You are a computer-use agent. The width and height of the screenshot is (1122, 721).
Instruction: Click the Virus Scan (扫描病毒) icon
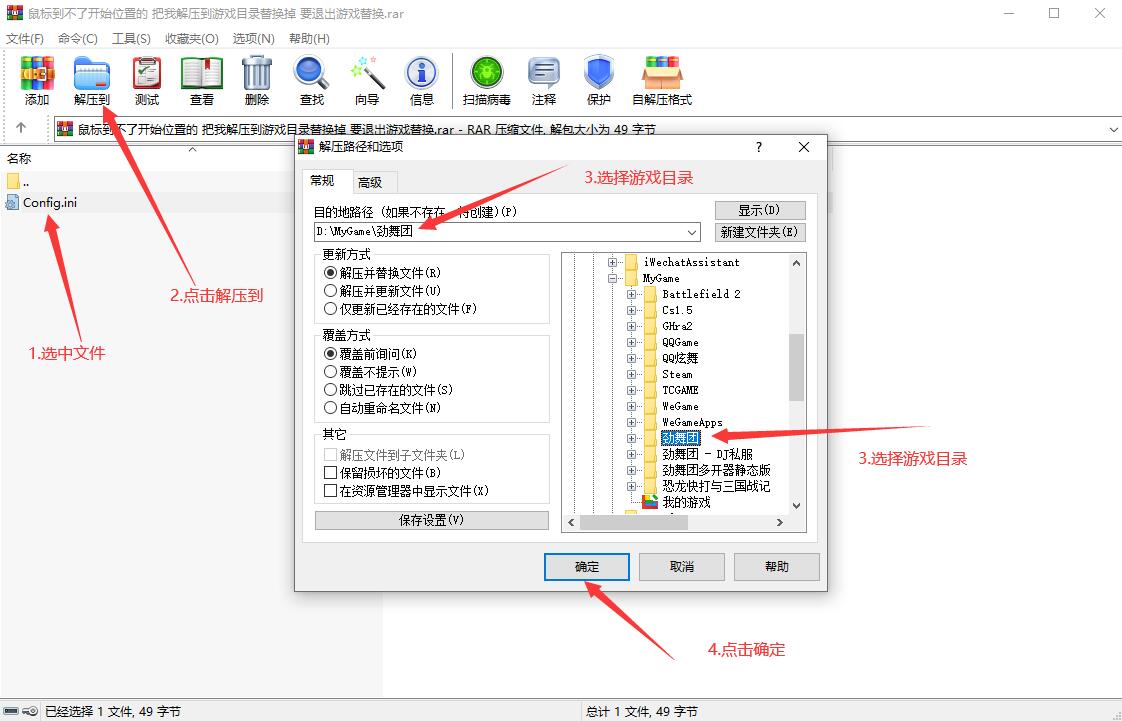pos(487,80)
